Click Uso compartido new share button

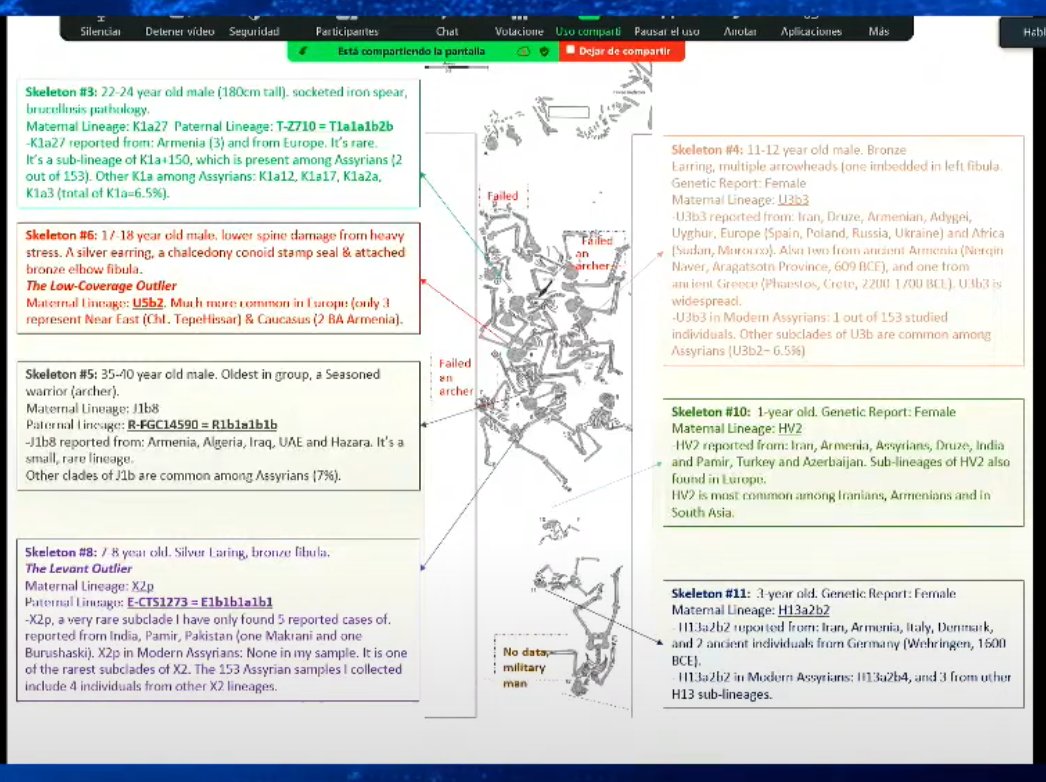click(588, 27)
